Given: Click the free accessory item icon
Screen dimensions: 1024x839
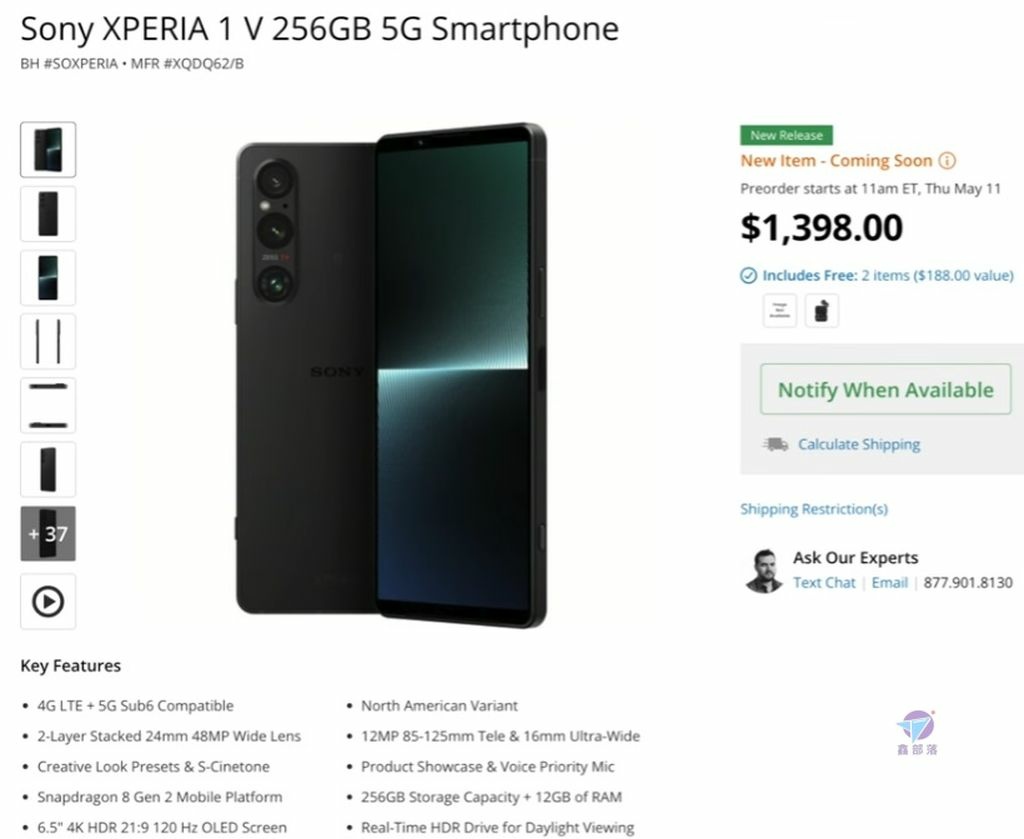Looking at the screenshot, I should [822, 310].
